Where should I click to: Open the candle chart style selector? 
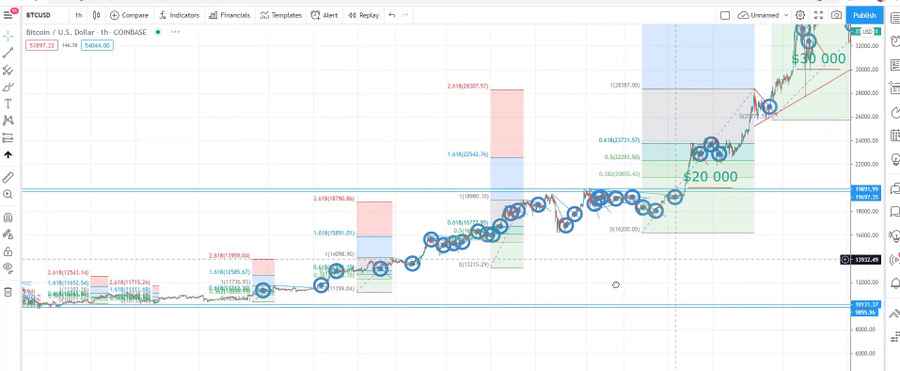(96, 16)
